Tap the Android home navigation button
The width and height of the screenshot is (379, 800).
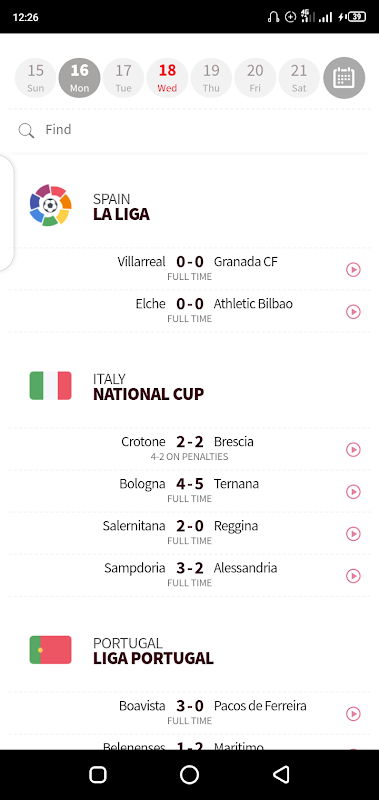pyautogui.click(x=189, y=774)
